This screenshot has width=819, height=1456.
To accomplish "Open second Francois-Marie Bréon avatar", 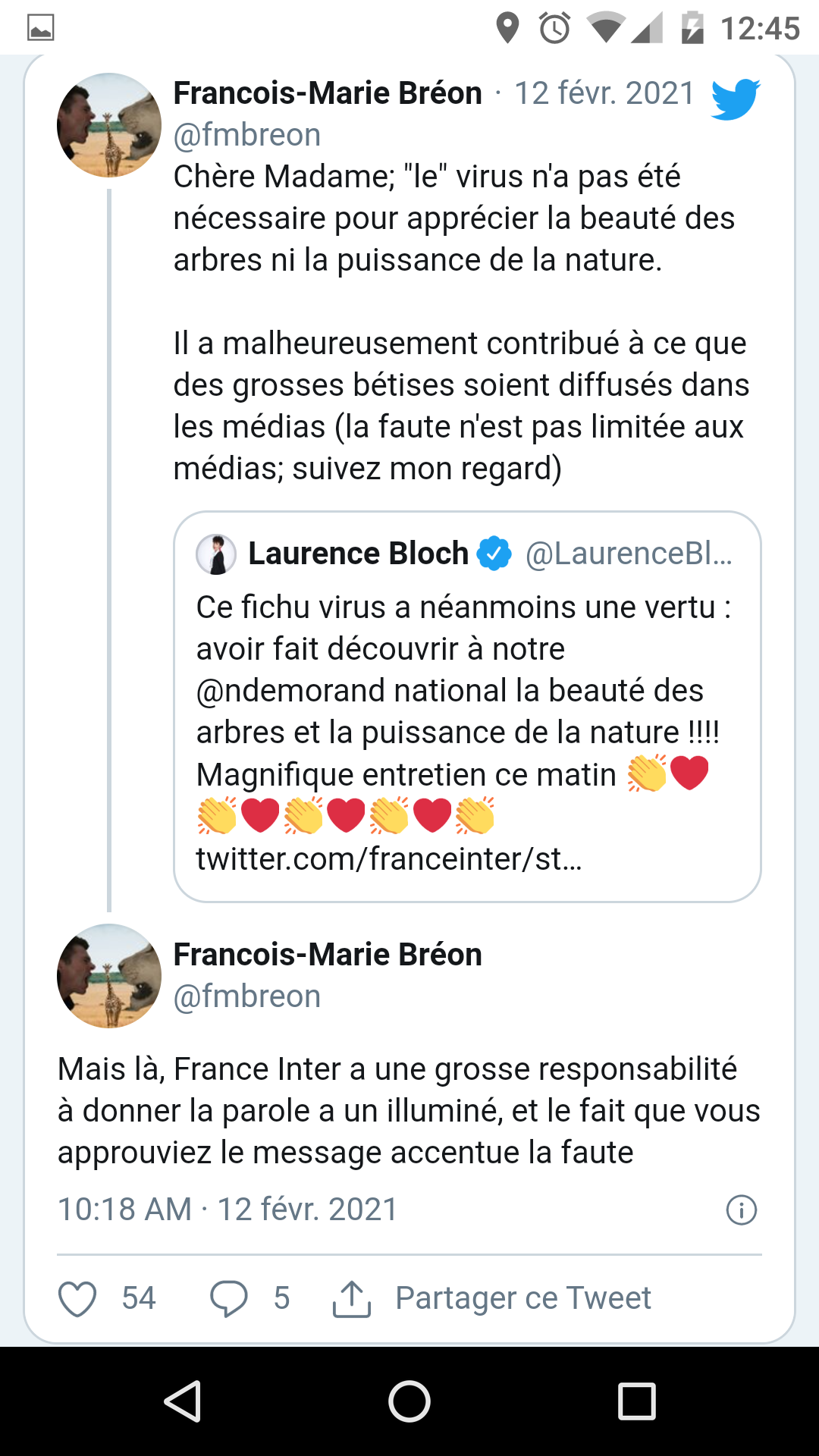I will 109,976.
